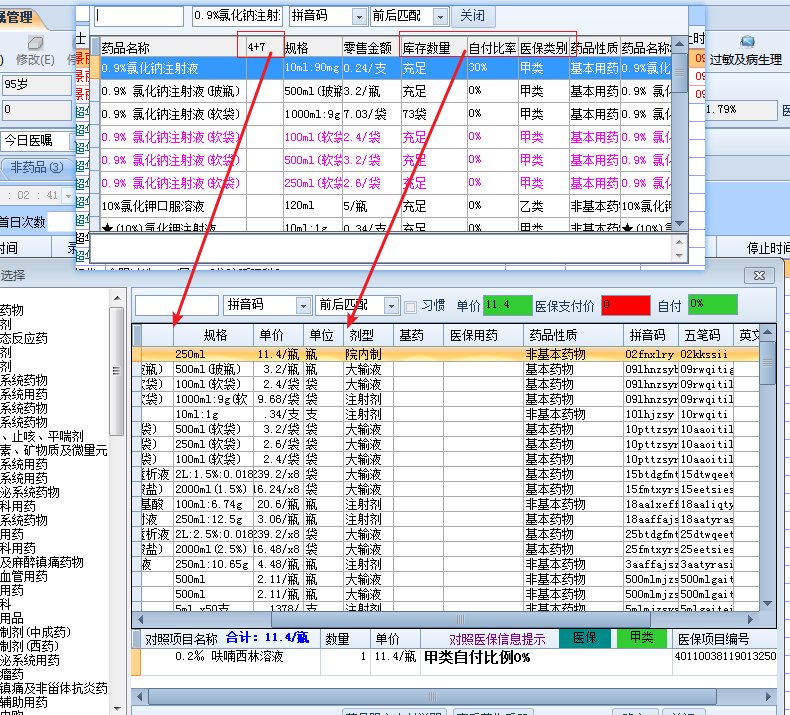Open the 过敏及病生理 icon

(748, 42)
